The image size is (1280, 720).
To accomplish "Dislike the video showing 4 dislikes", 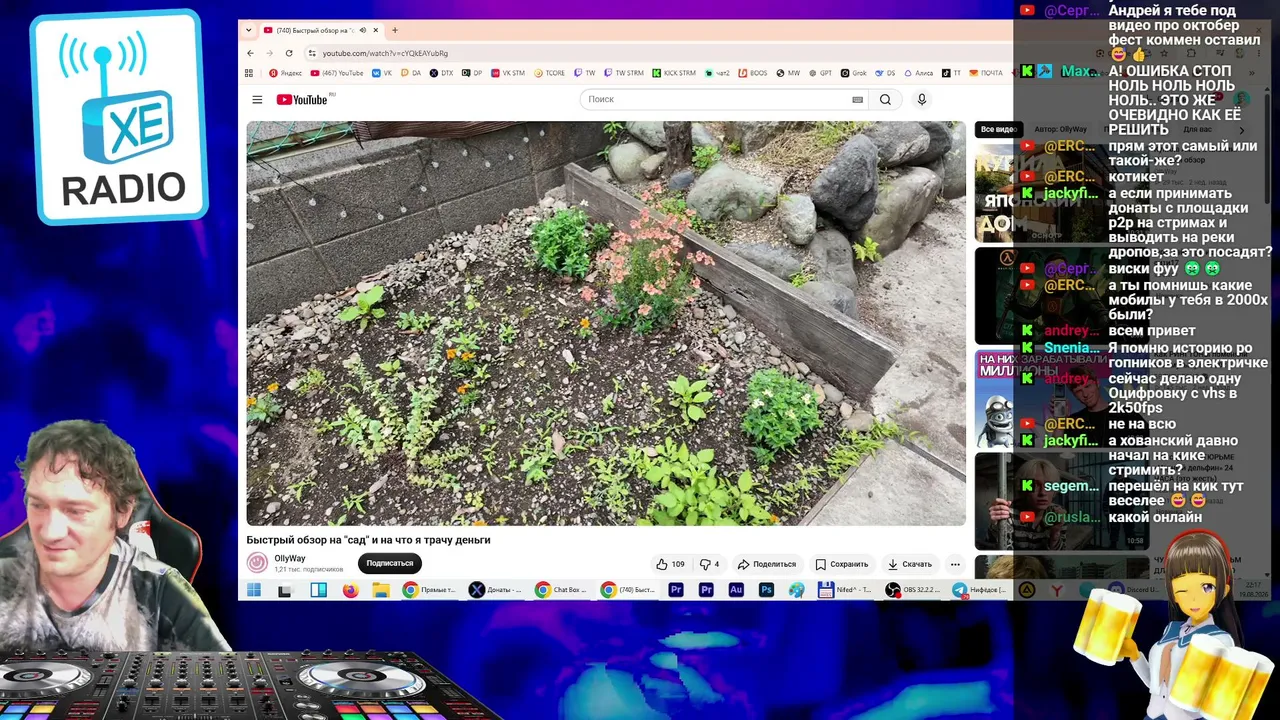I will [x=709, y=564].
